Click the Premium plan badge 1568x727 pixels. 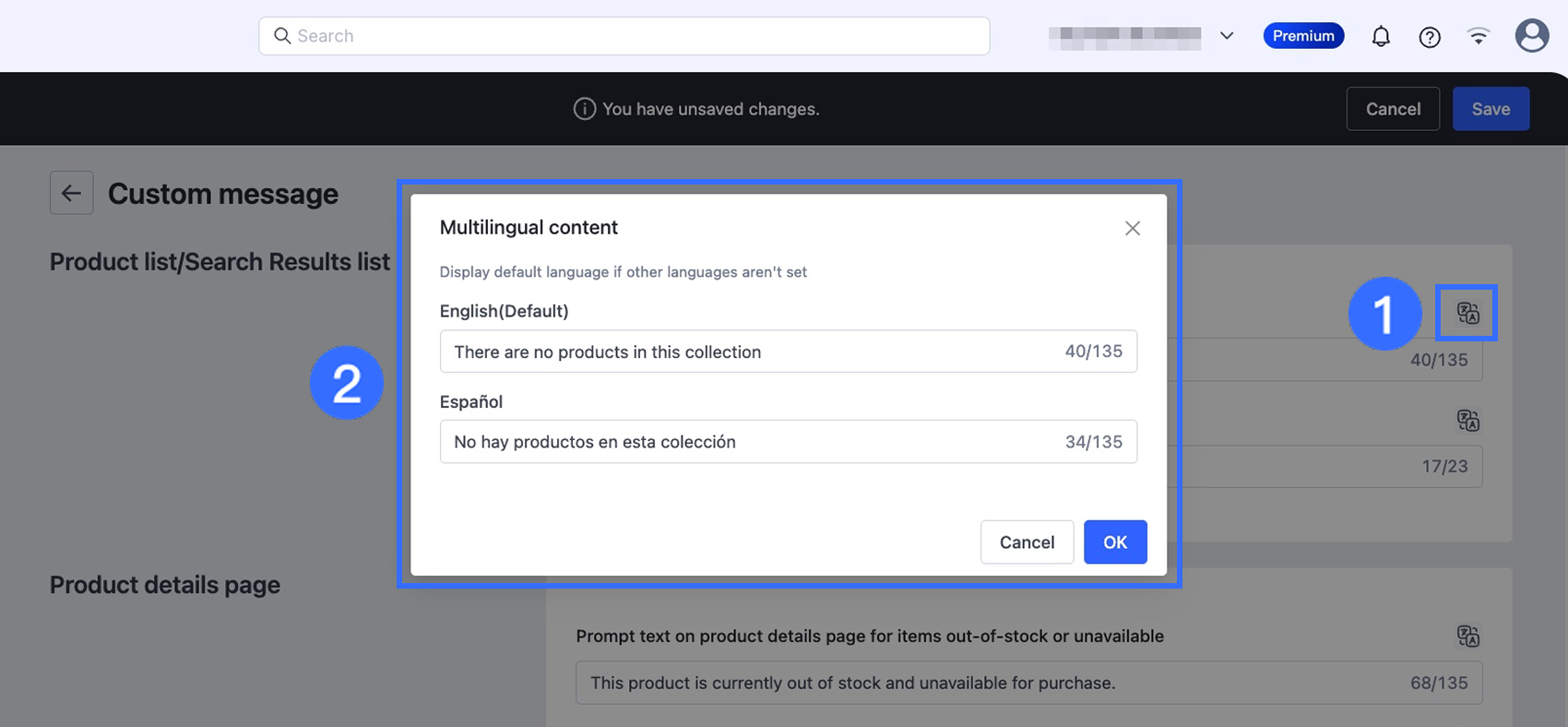1303,36
